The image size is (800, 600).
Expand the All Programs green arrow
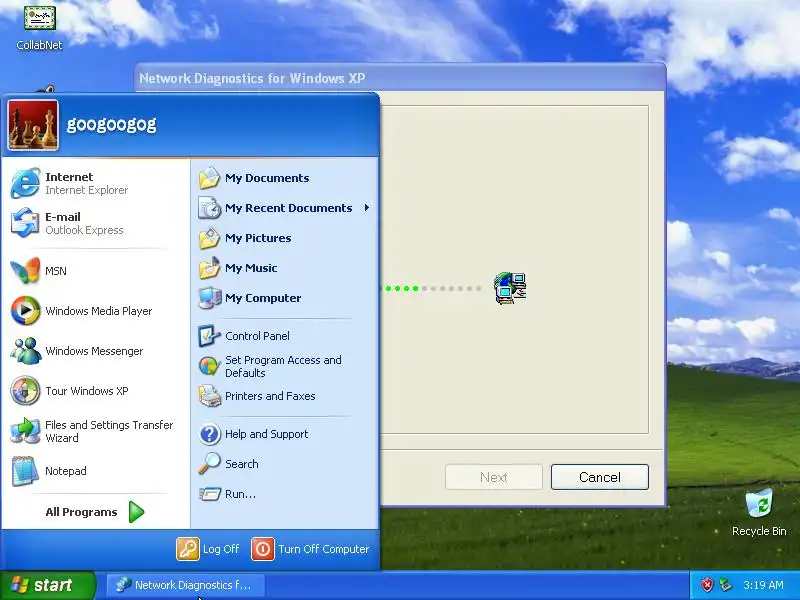click(136, 512)
